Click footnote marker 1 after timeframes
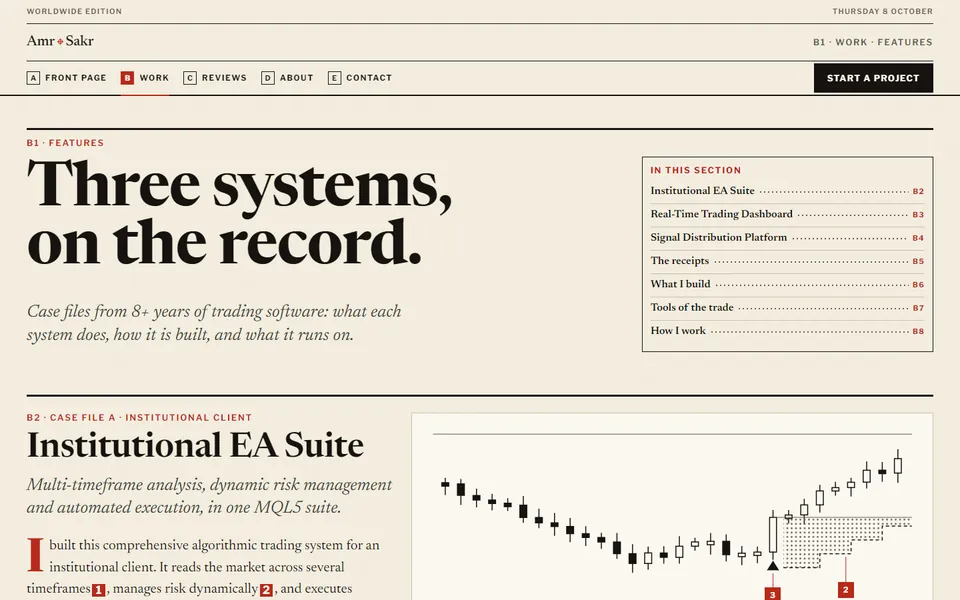This screenshot has width=960, height=600. point(99,590)
